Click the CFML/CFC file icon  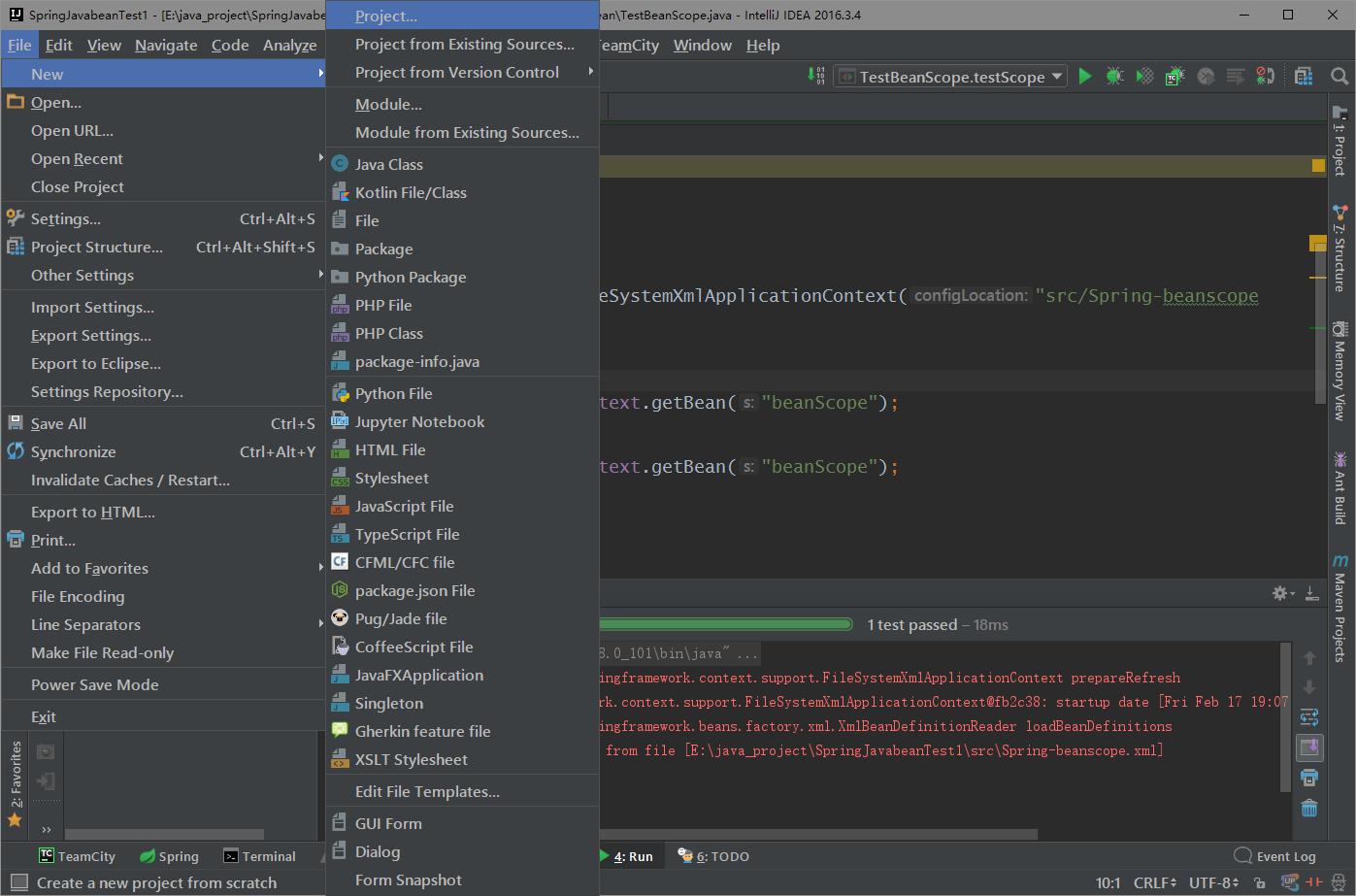pyautogui.click(x=340, y=562)
